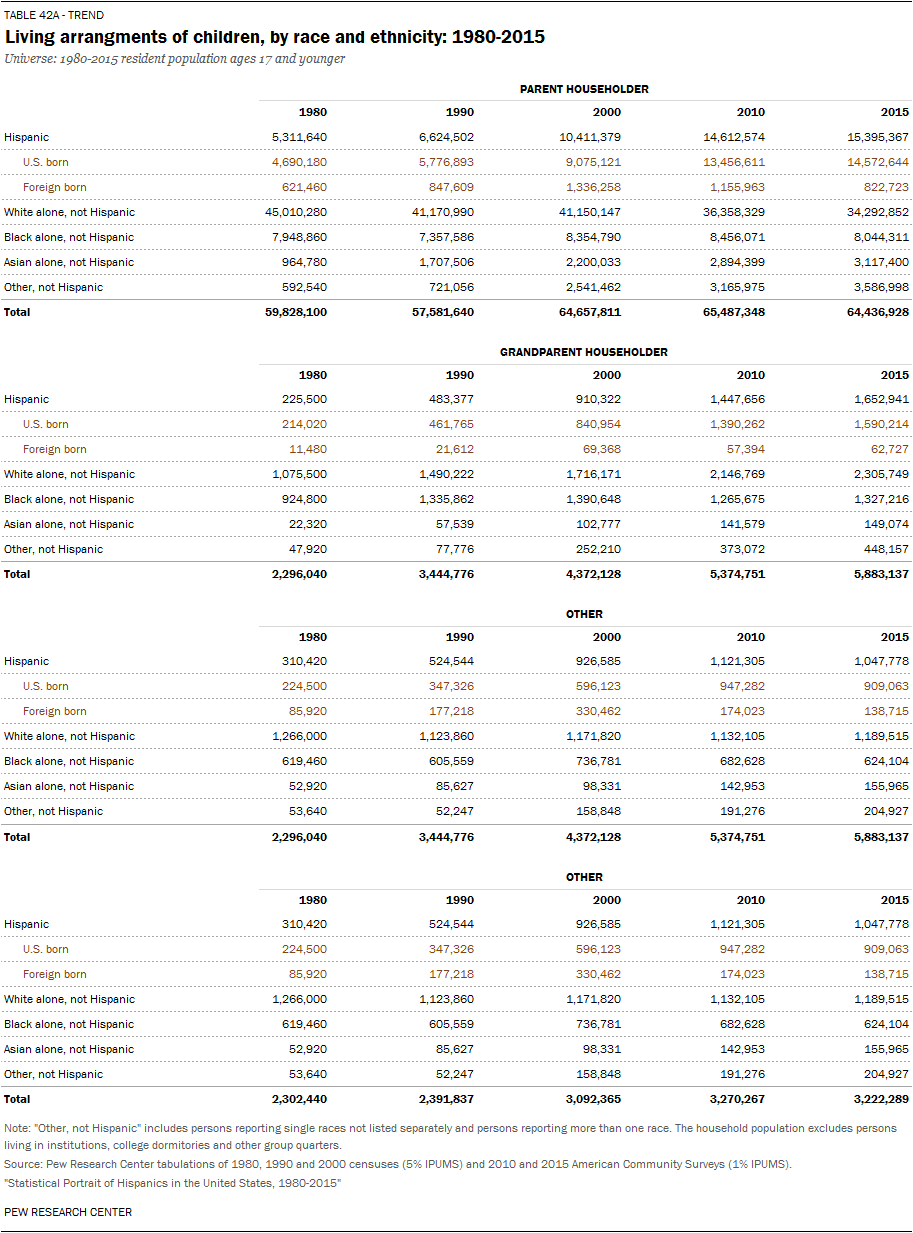Select the bottom total 2,302,440
Image resolution: width=913 pixels, height=1233 pixels.
click(291, 1099)
